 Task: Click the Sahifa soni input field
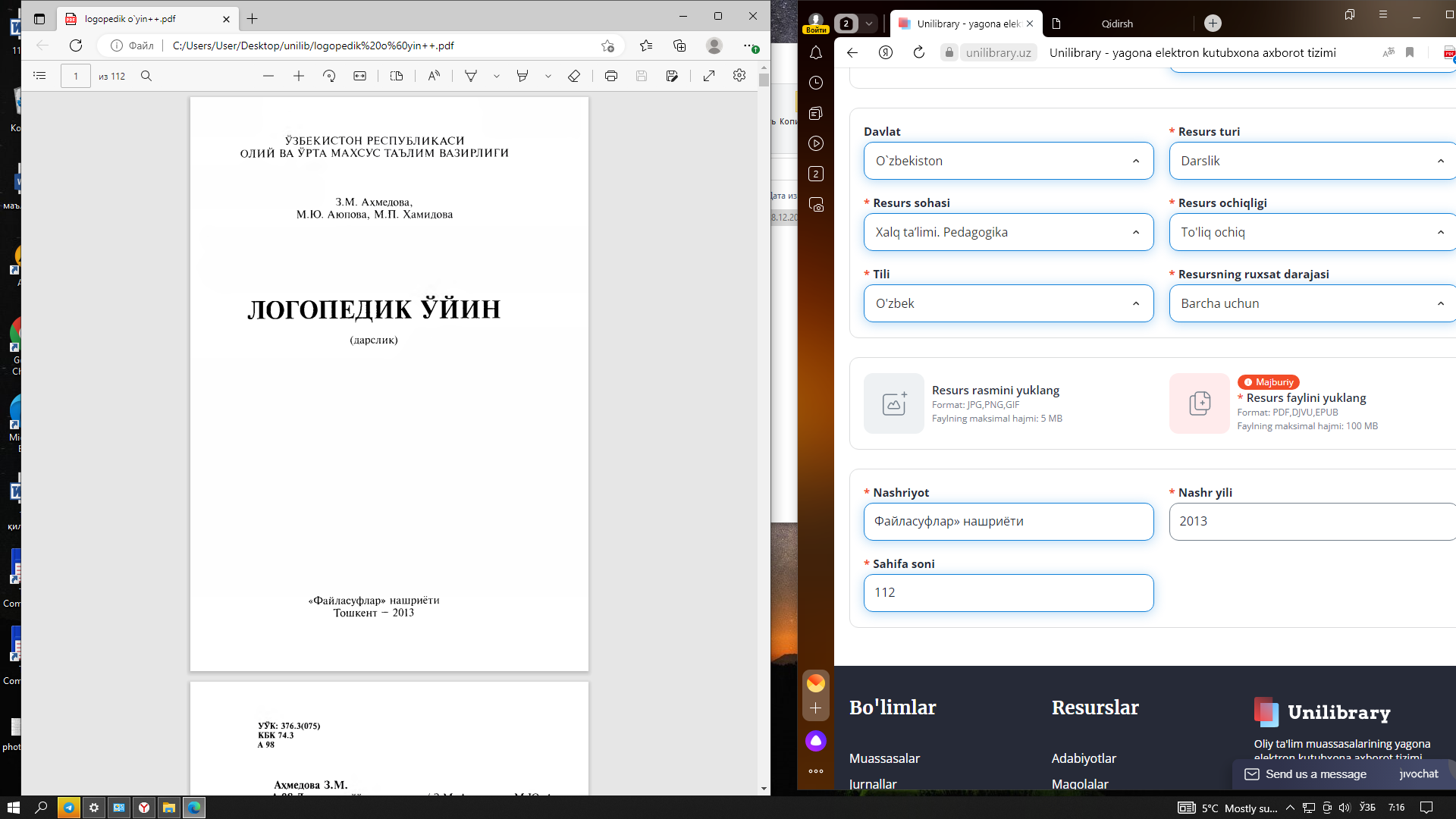tap(1008, 593)
